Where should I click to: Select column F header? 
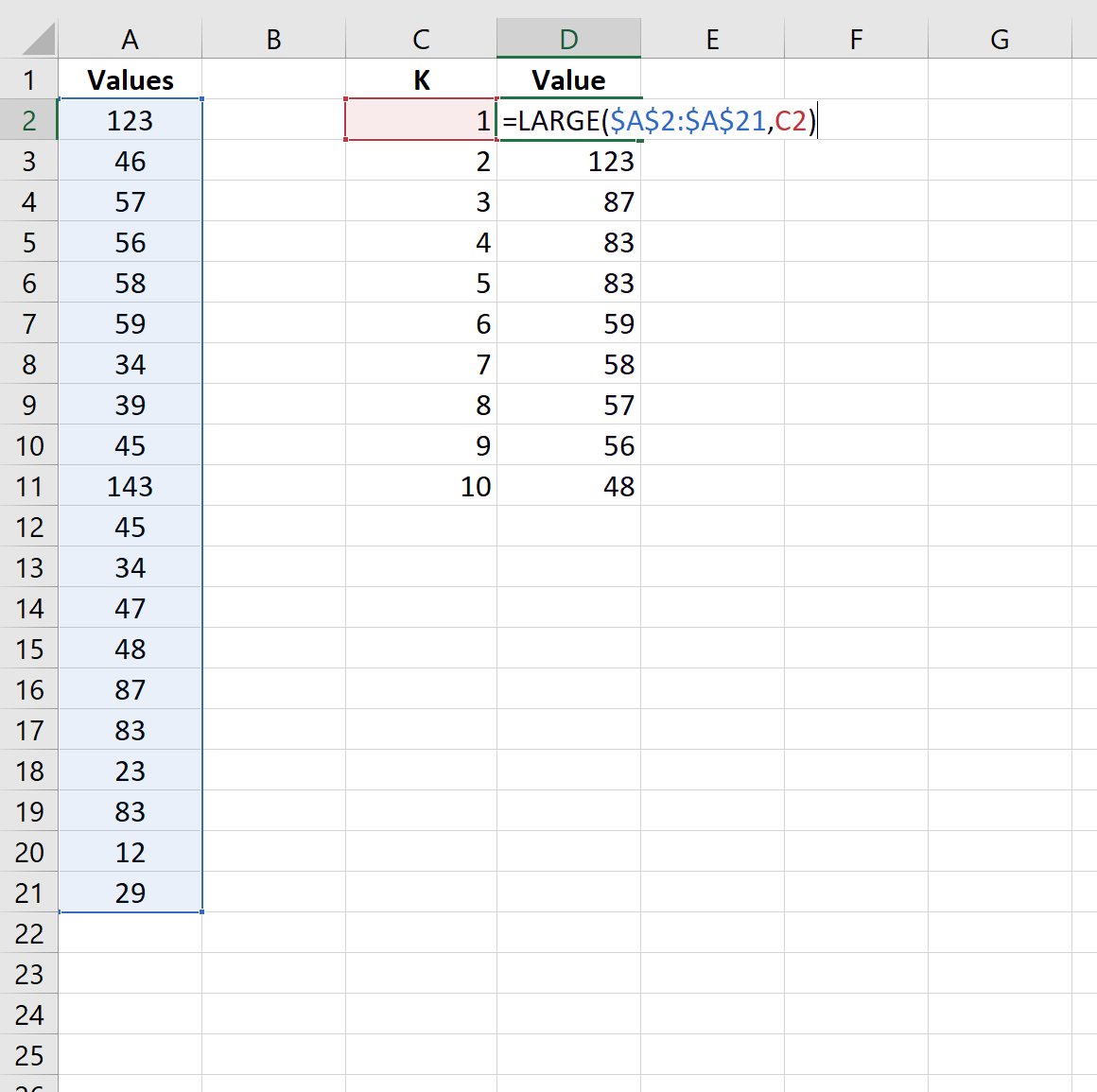[857, 39]
